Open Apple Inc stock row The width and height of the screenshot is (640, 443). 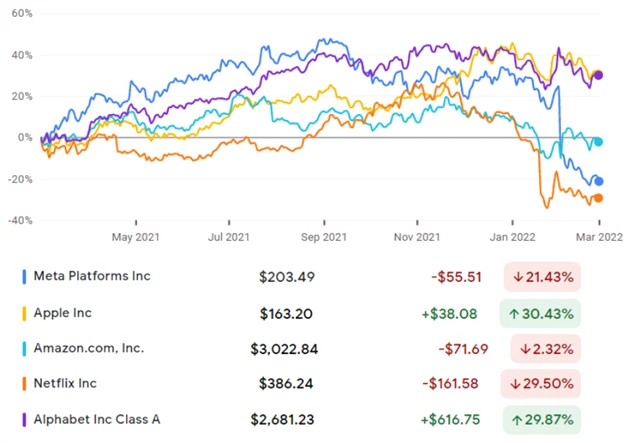coord(63,313)
